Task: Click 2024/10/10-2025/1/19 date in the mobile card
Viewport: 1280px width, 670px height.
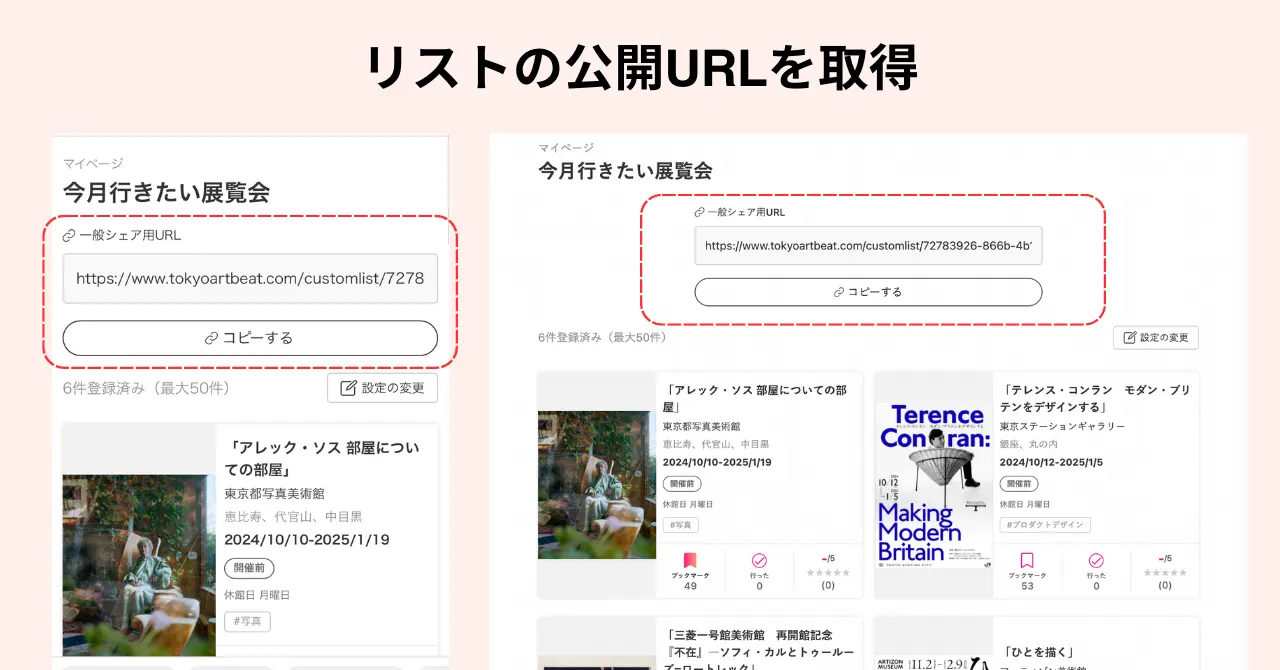Action: (307, 540)
